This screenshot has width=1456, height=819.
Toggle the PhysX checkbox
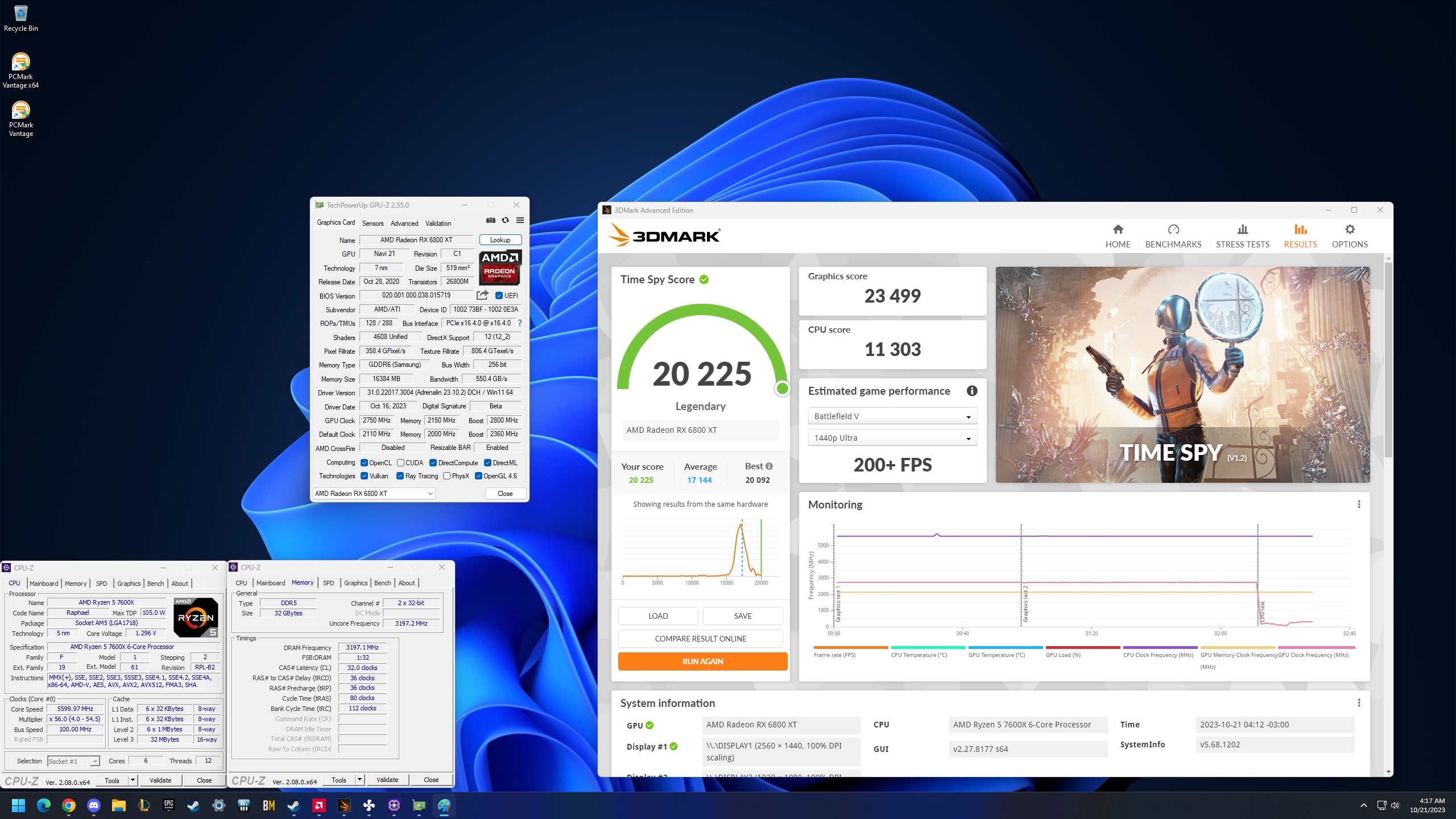pos(446,476)
